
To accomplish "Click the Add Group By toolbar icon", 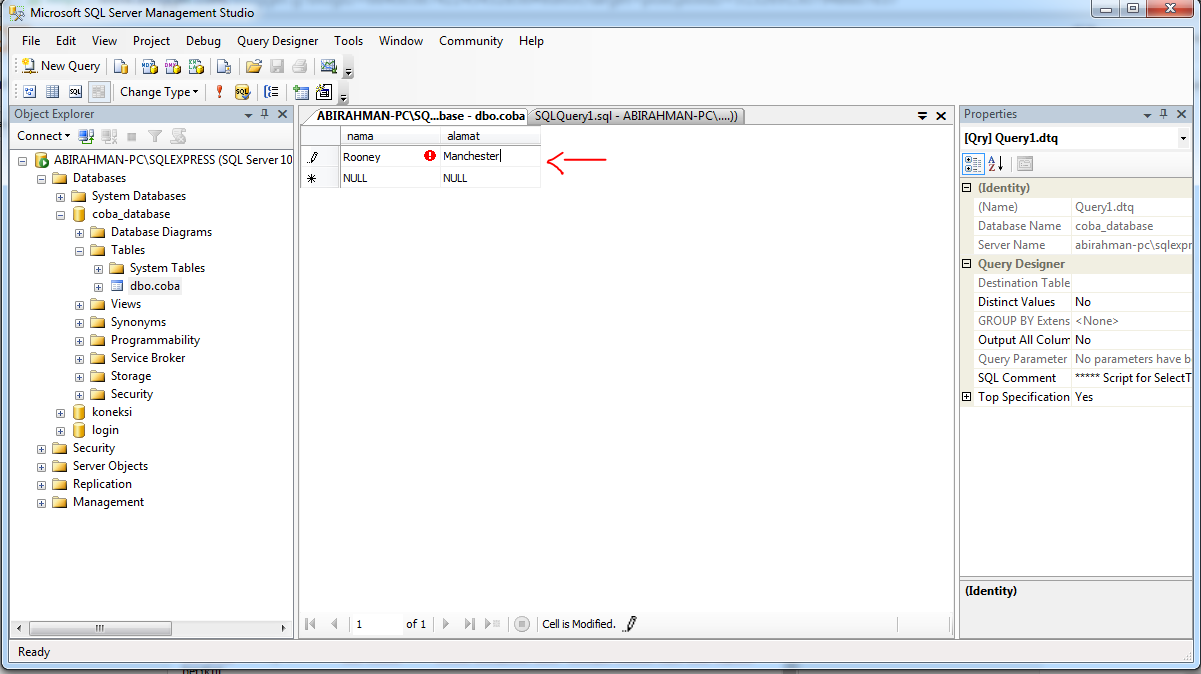I will [271, 91].
